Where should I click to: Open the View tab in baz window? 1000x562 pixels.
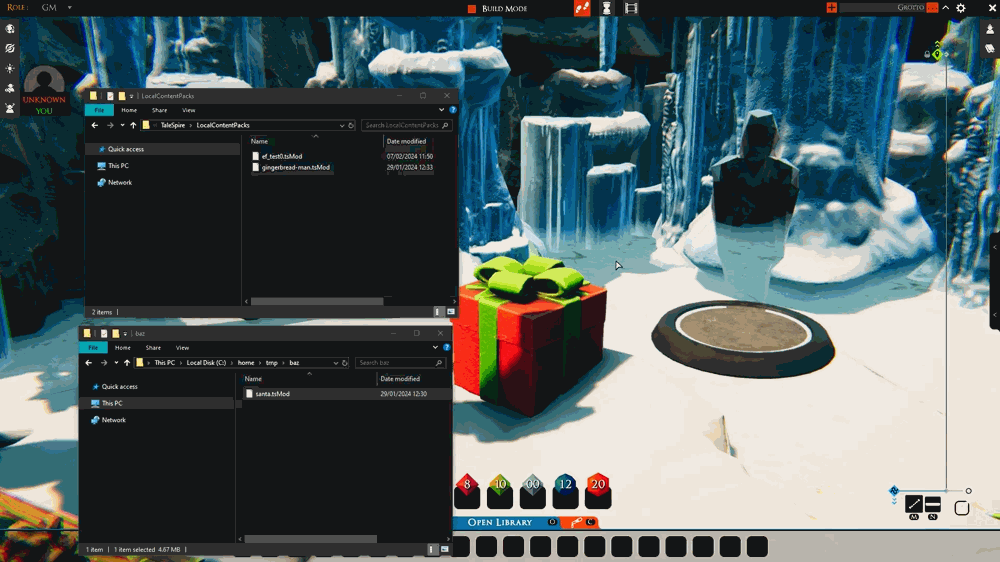(x=182, y=348)
